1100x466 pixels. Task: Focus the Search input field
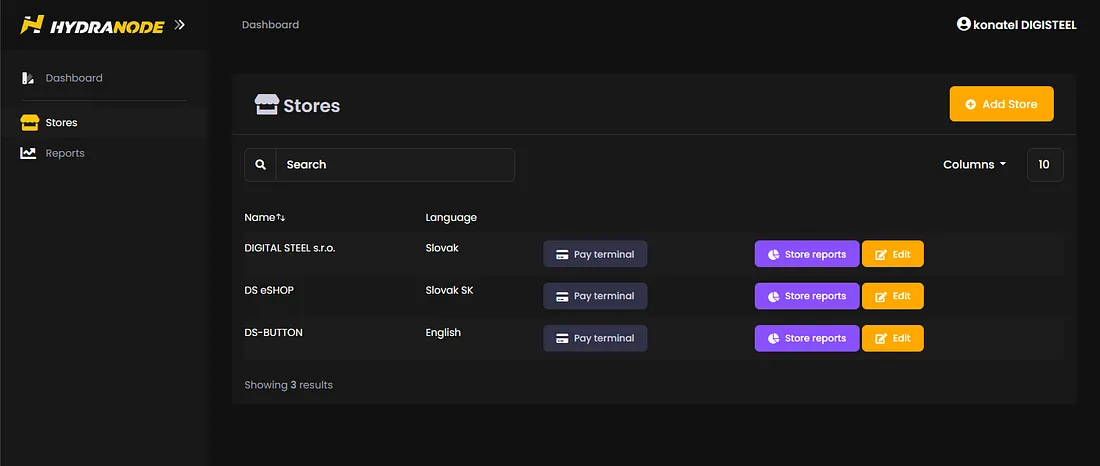[395, 165]
